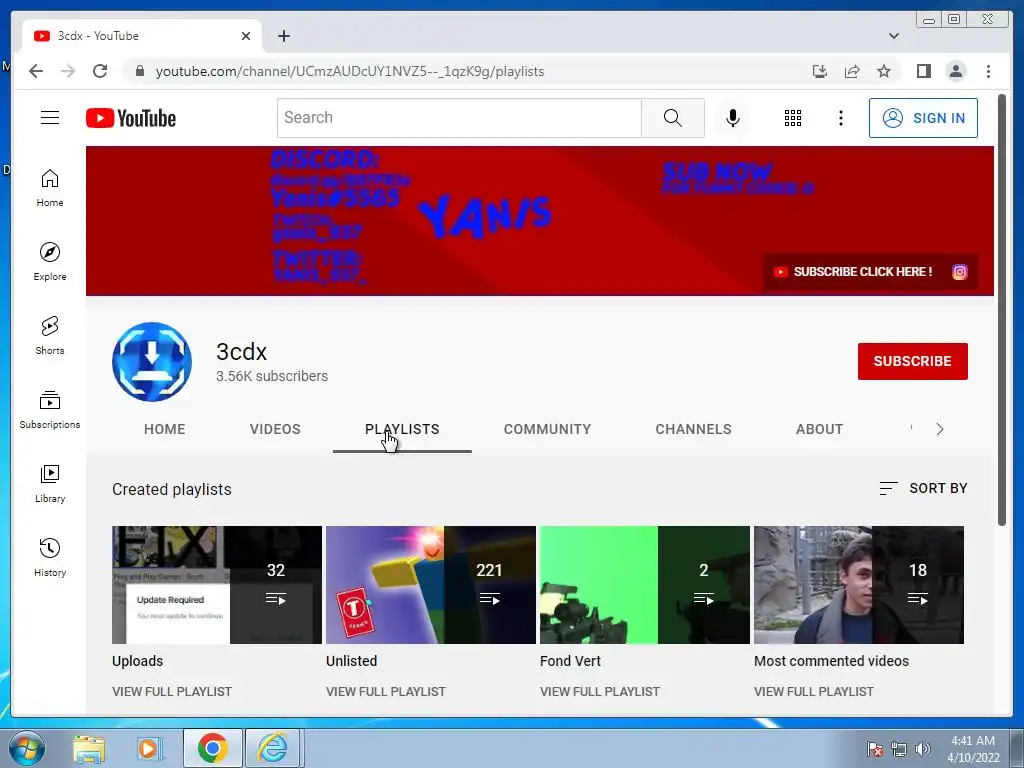Image resolution: width=1024 pixels, height=768 pixels.
Task: Click the YouTube logo
Action: coord(131,118)
